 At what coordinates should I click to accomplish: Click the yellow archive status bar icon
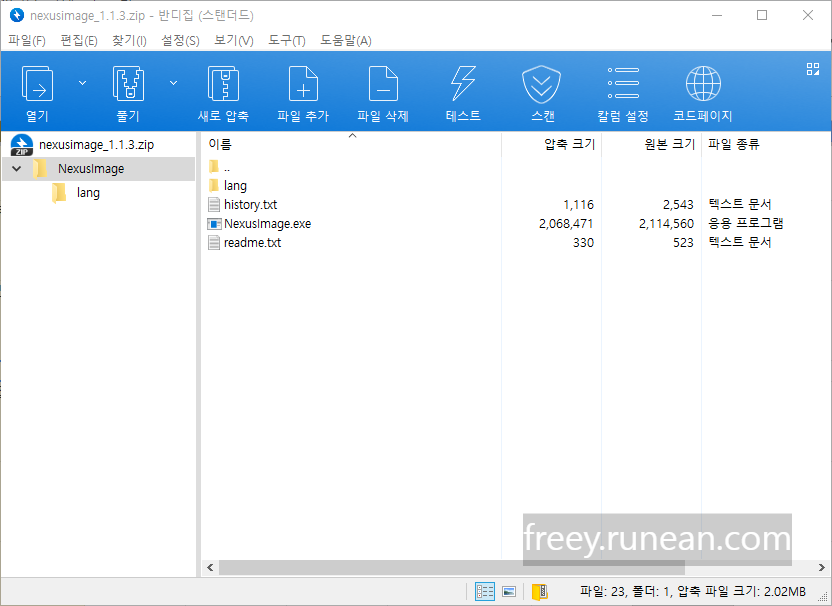[539, 591]
